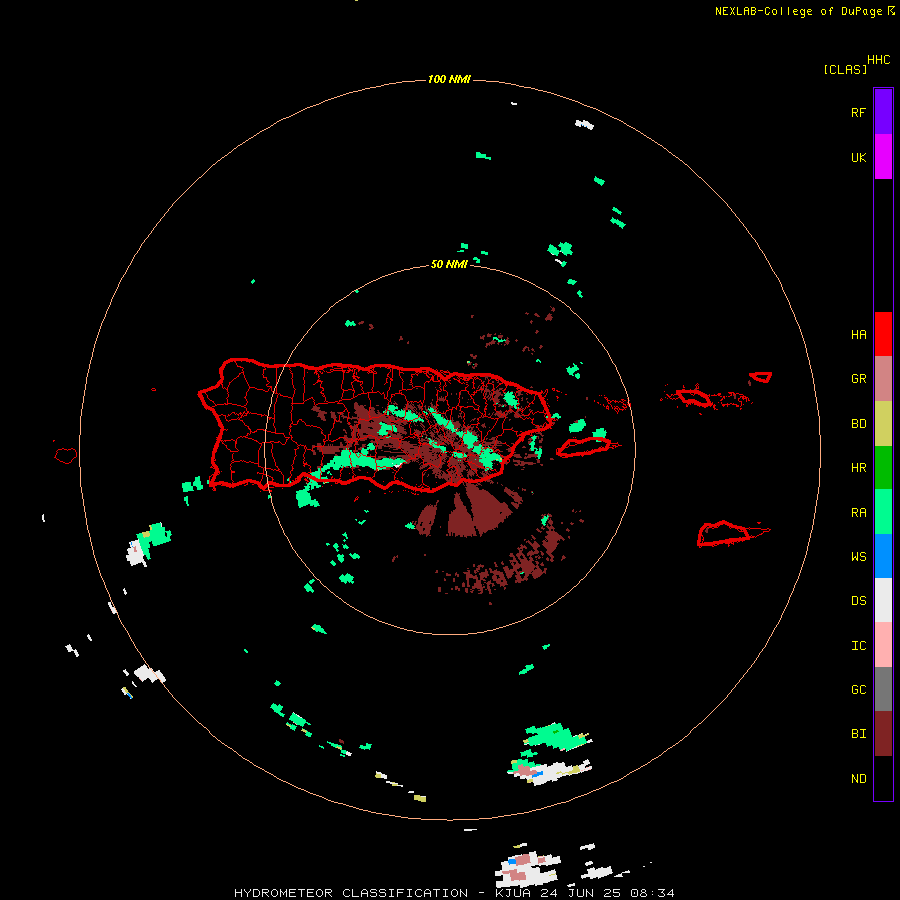The width and height of the screenshot is (900, 900).
Task: Click the "100 NMI" range ring label
Action: coord(449,79)
